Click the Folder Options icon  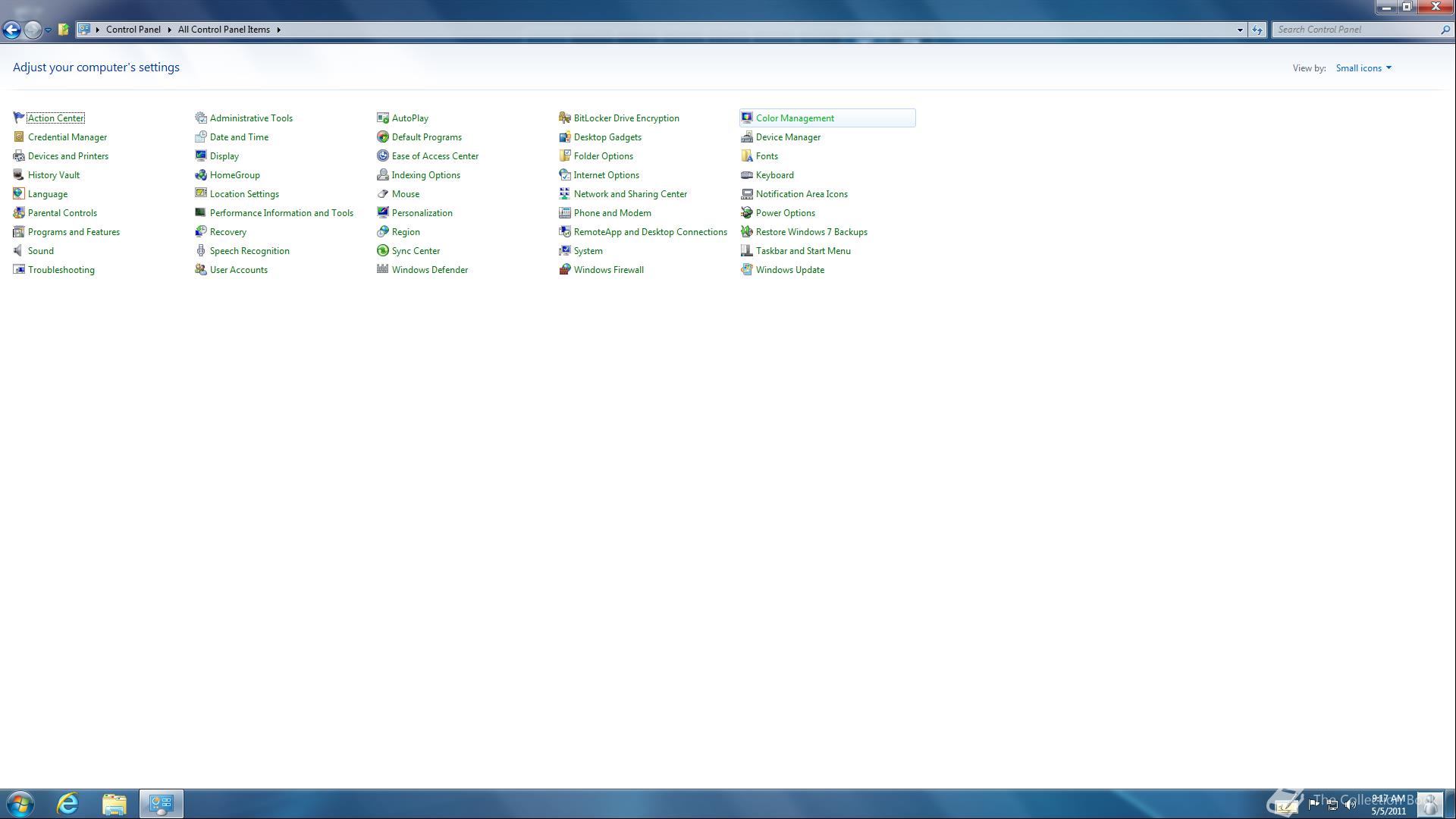(x=565, y=155)
